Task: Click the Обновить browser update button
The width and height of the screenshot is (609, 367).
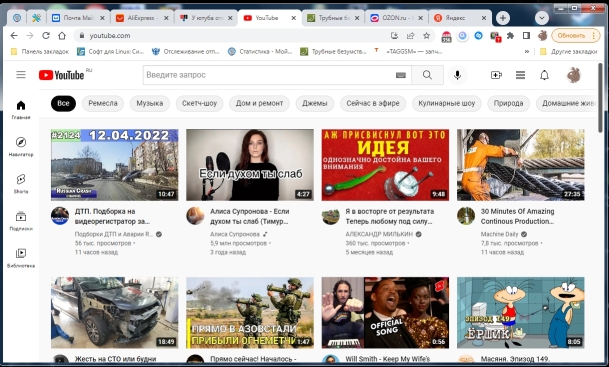Action: coord(575,35)
